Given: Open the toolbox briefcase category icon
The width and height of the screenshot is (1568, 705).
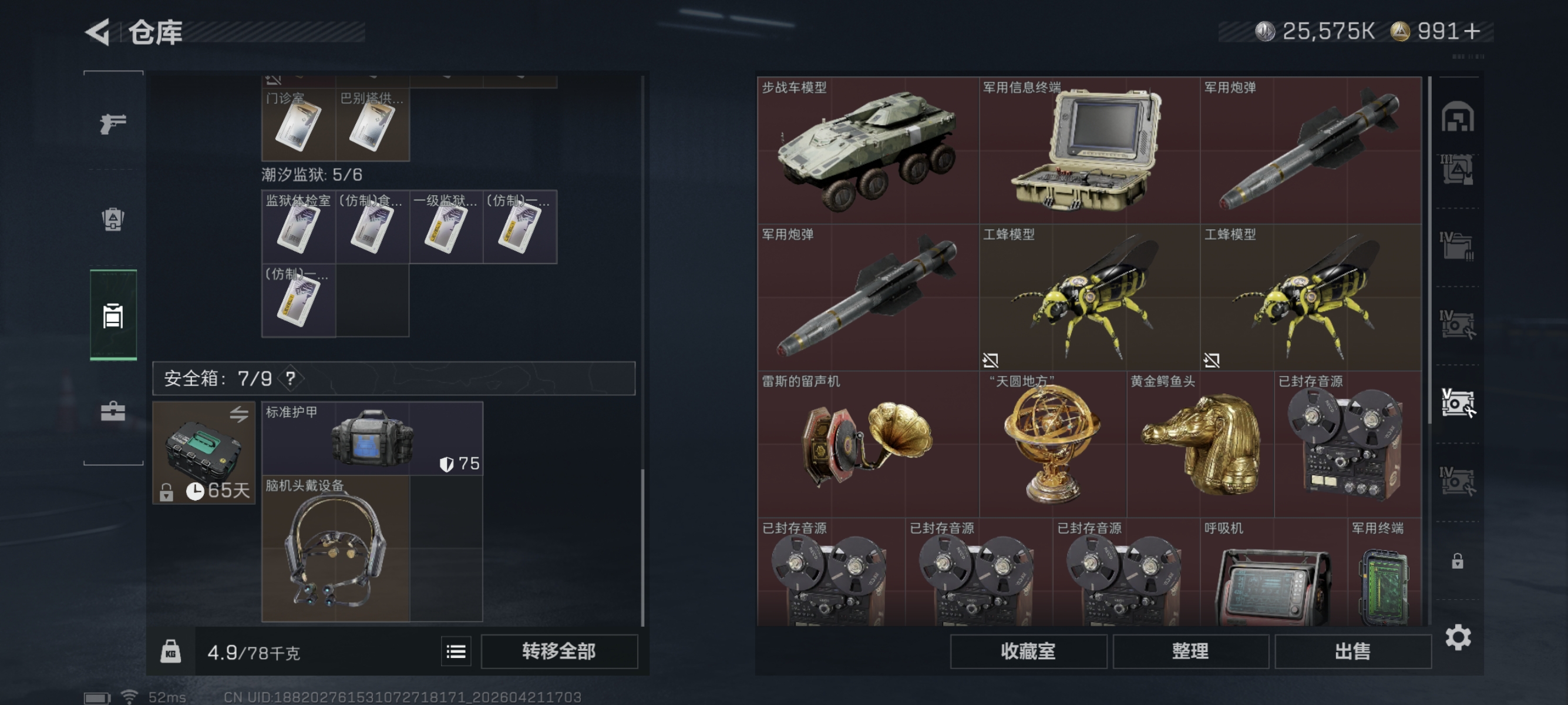Looking at the screenshot, I should tap(113, 412).
